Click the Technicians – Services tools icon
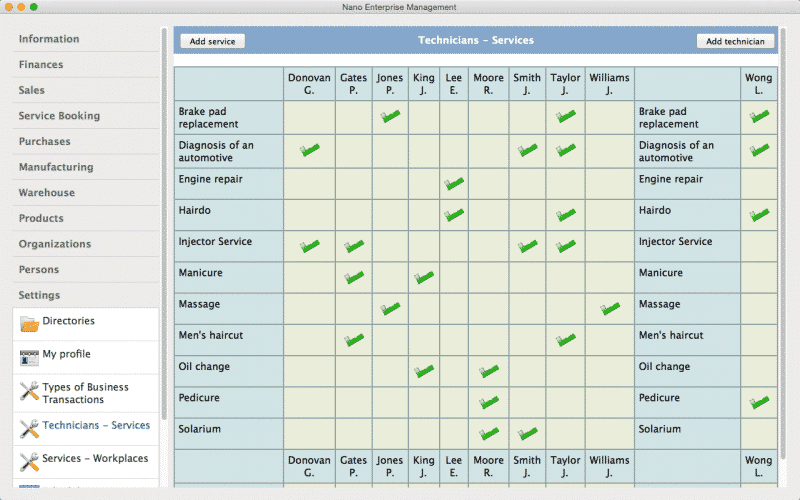The width and height of the screenshot is (800, 500). 29,428
